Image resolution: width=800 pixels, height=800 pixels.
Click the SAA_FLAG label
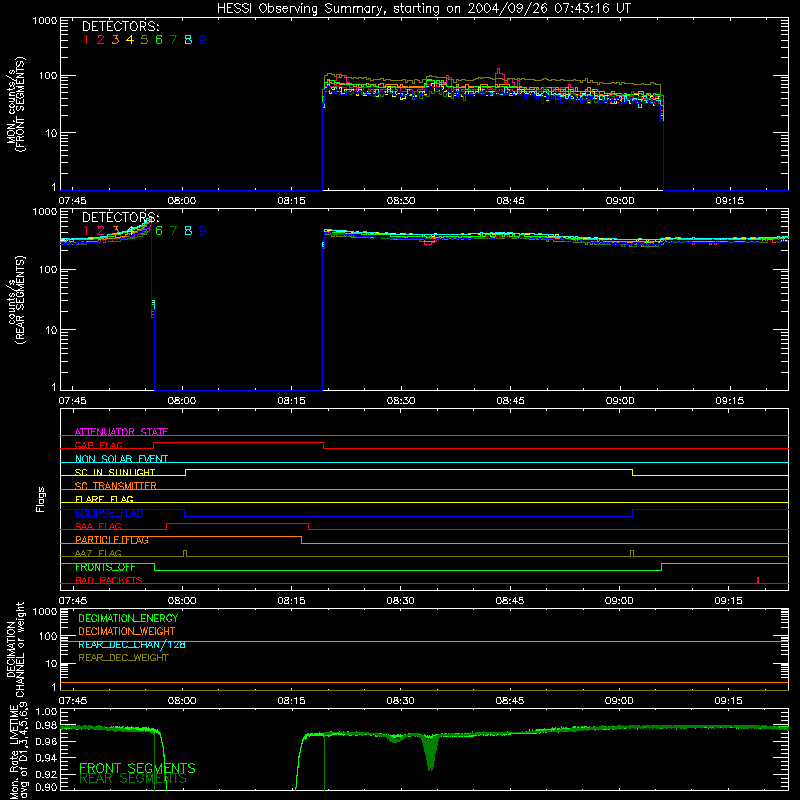(x=98, y=527)
